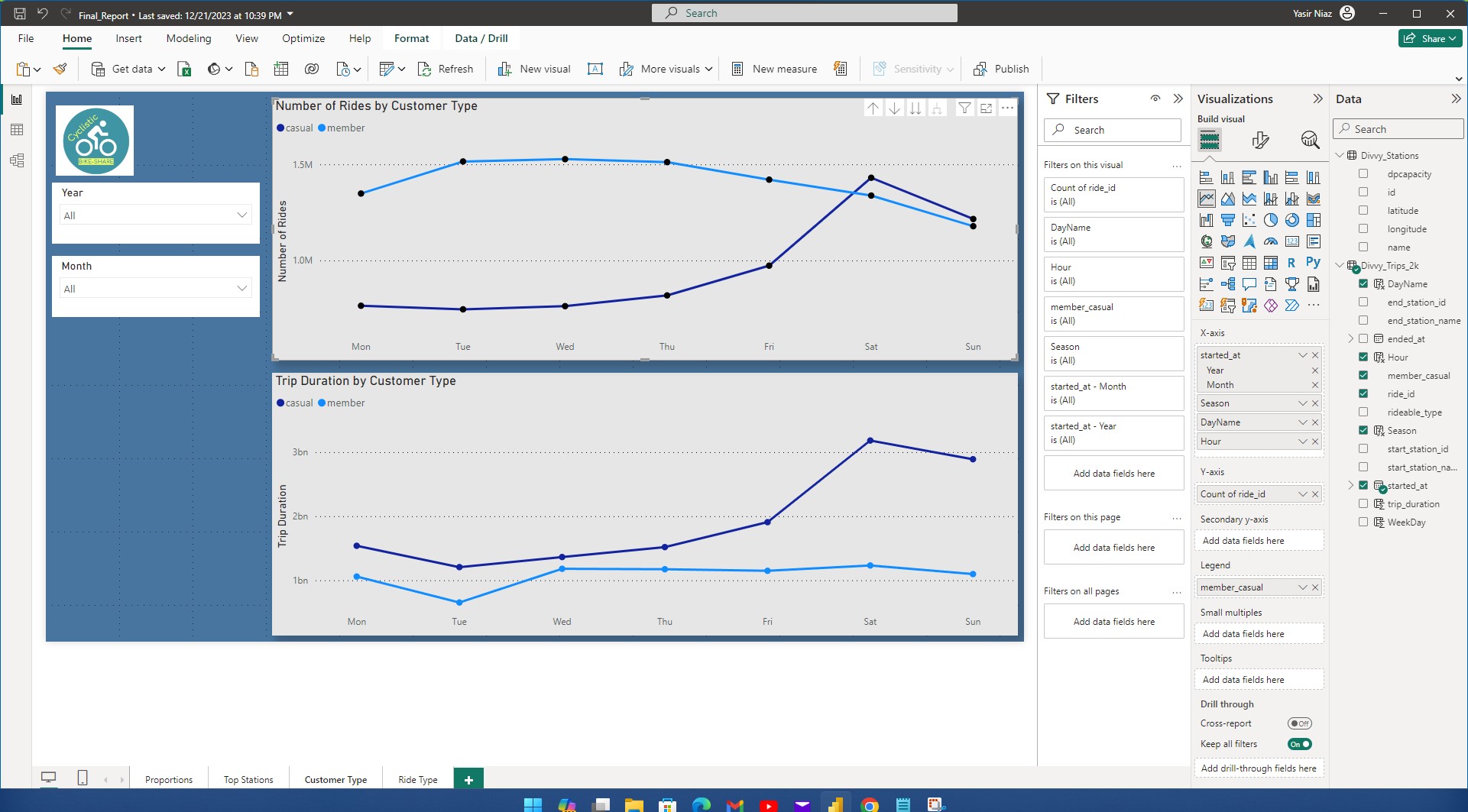Uncheck the member_casual field checkbox
The width and height of the screenshot is (1468, 812).
[x=1363, y=376]
